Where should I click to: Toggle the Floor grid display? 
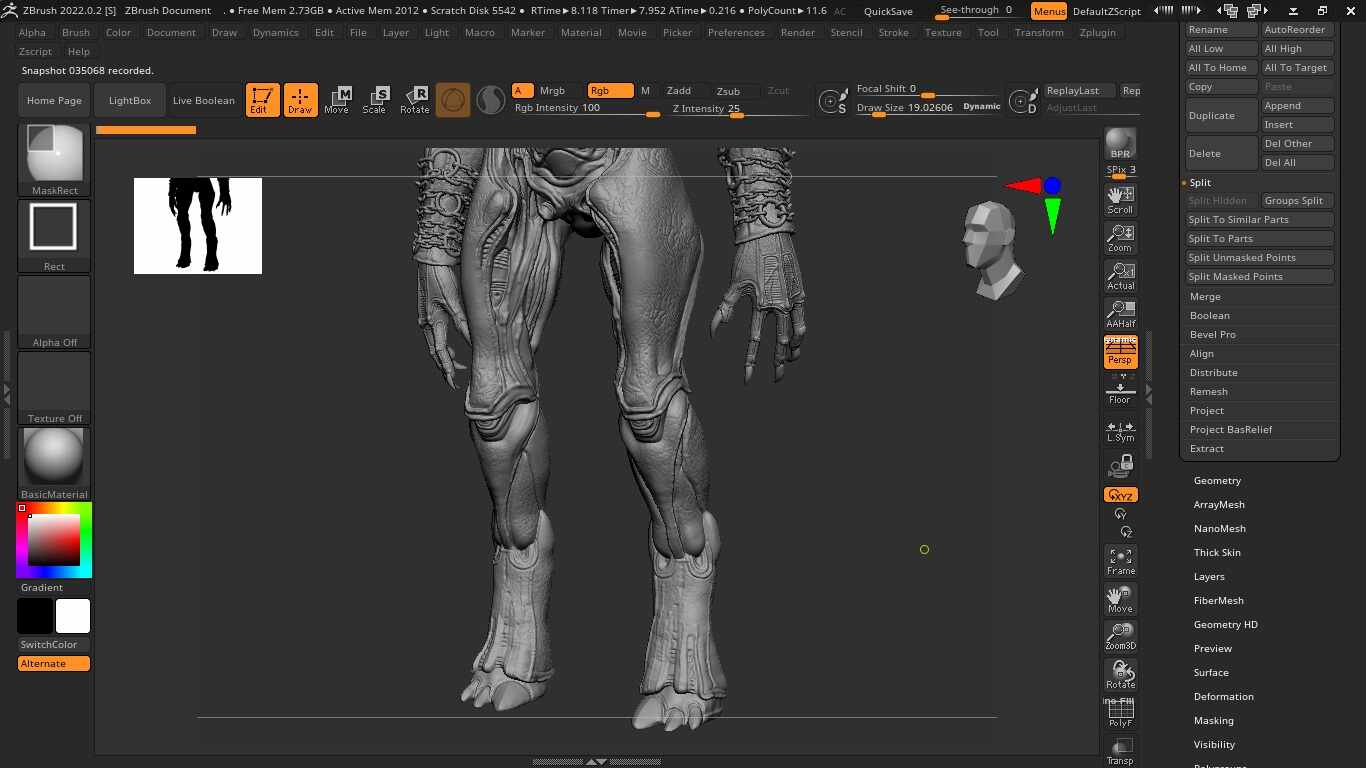[1120, 392]
